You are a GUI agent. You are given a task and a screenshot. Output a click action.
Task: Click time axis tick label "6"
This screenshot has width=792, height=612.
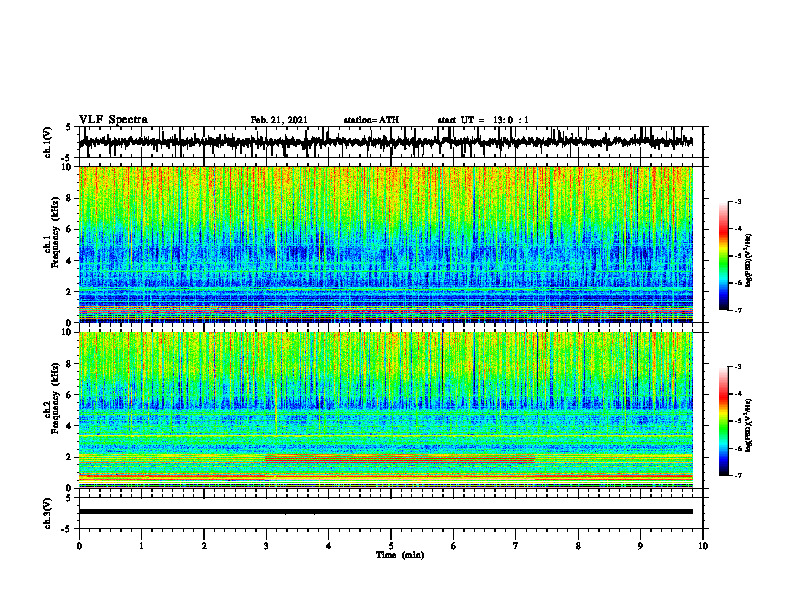click(454, 546)
